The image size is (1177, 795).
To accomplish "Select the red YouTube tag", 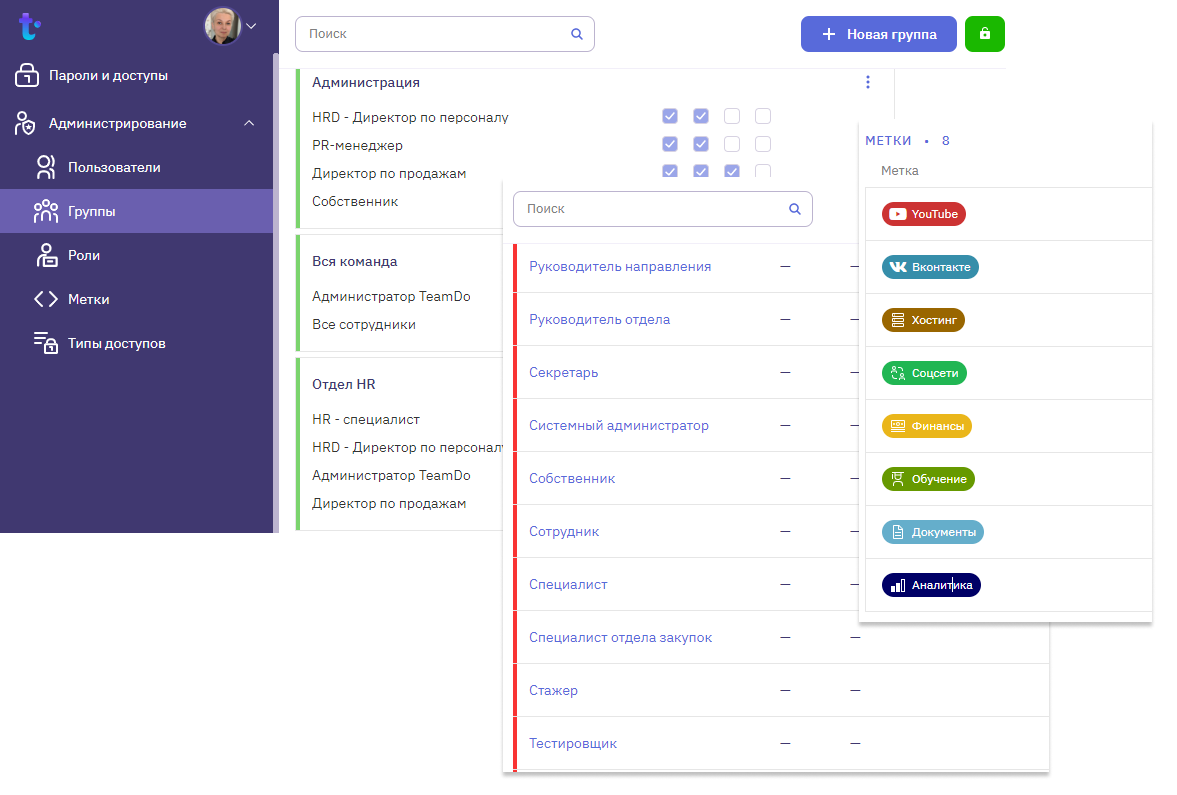I will 923,214.
